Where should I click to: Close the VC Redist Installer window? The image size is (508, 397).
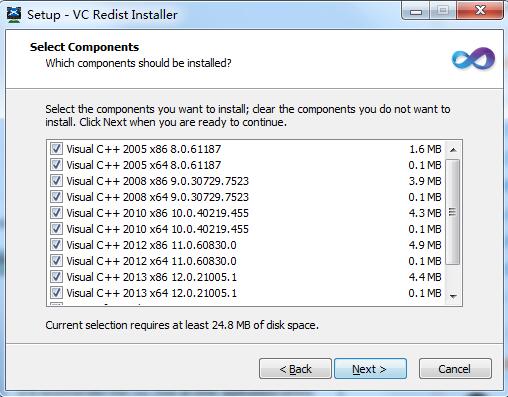tap(480, 11)
